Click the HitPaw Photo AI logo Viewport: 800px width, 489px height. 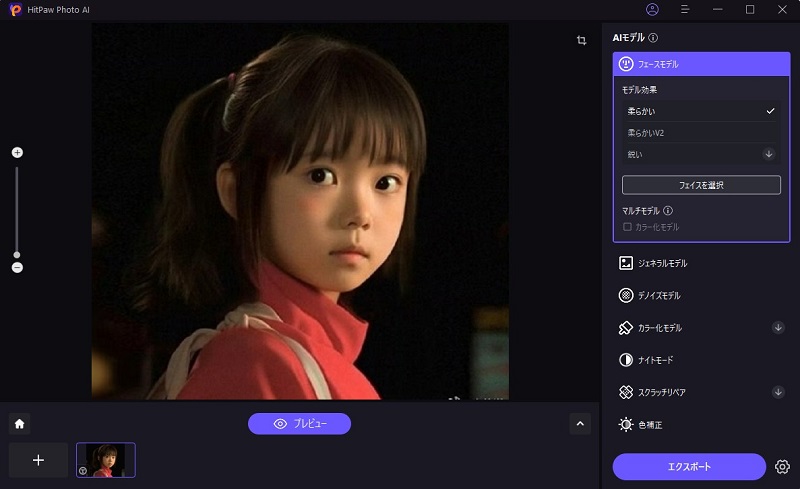(16, 10)
